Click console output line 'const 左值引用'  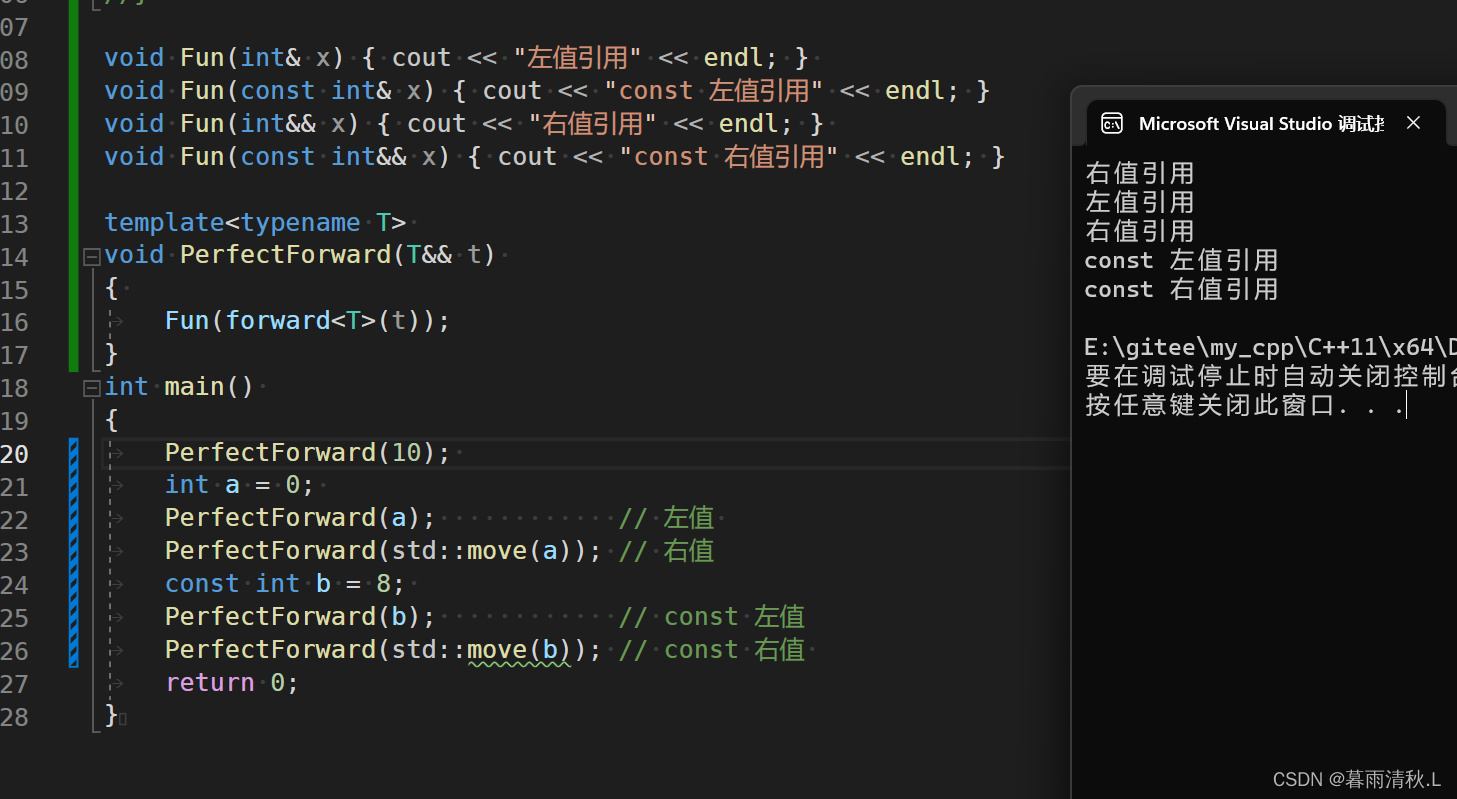tap(1182, 261)
